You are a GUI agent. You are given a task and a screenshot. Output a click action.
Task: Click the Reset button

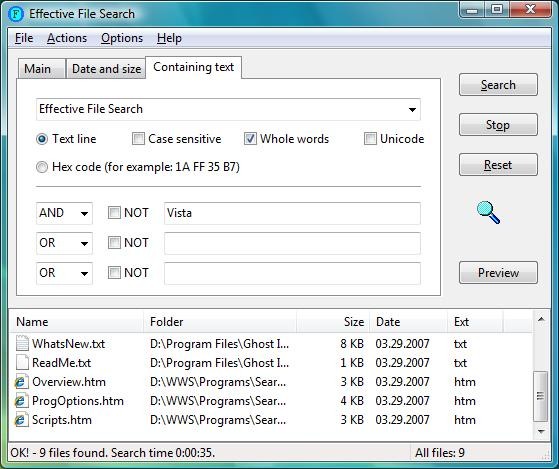(498, 165)
